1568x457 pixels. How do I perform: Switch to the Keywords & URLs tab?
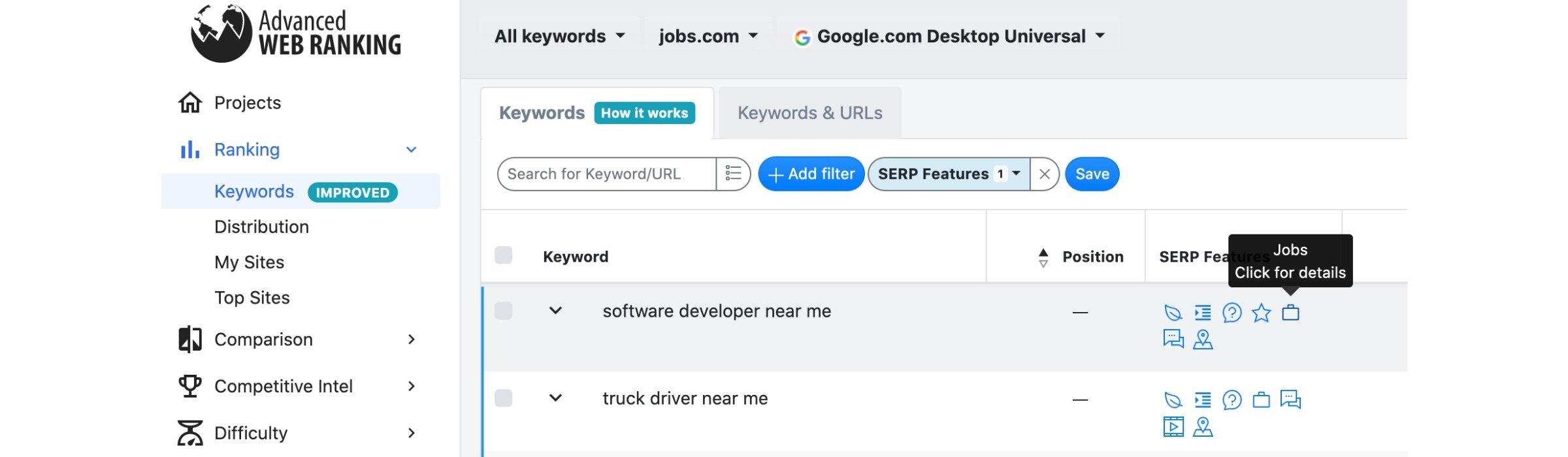click(x=810, y=113)
